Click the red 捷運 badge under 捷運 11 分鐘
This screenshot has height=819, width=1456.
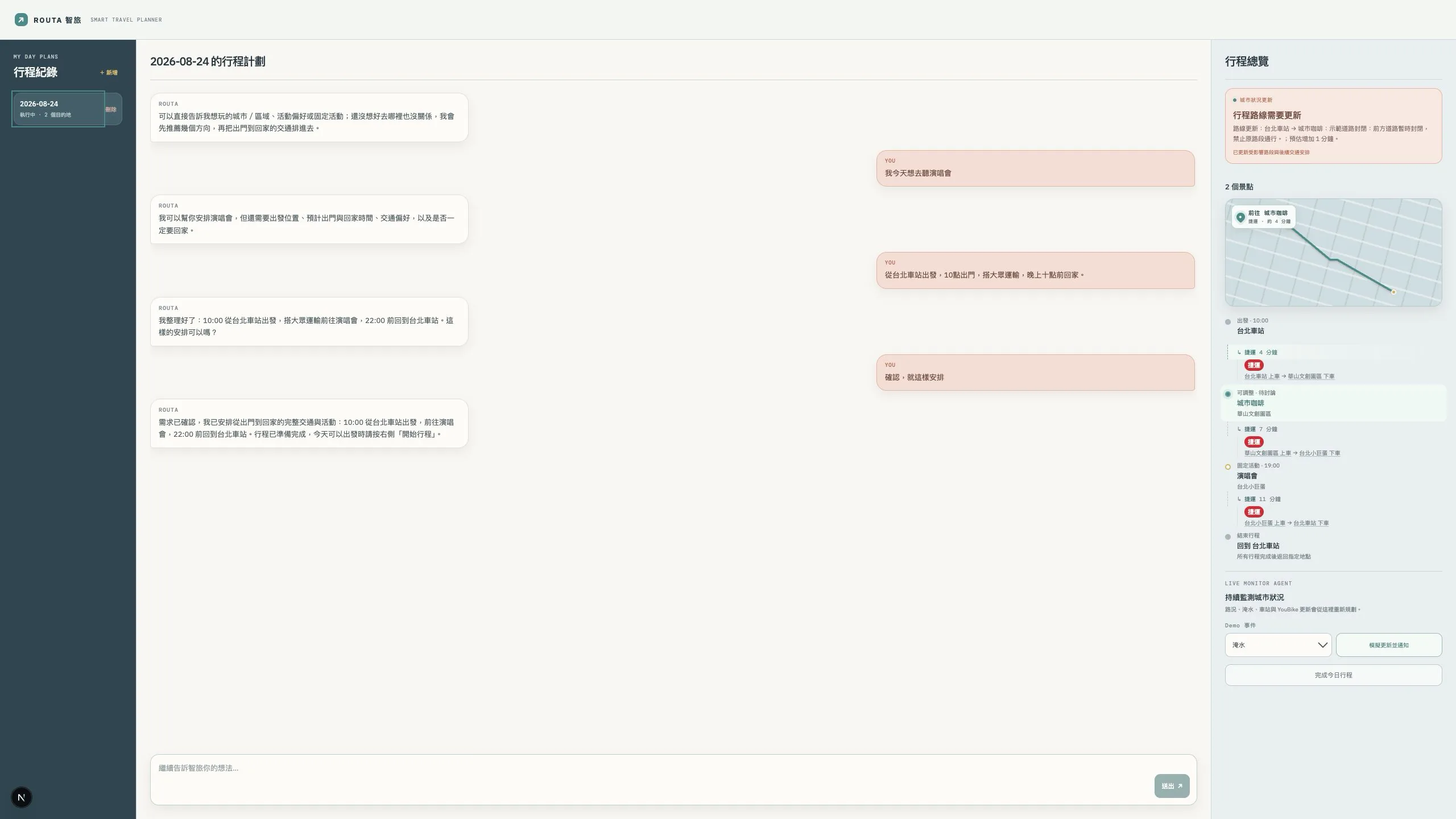(x=1254, y=512)
